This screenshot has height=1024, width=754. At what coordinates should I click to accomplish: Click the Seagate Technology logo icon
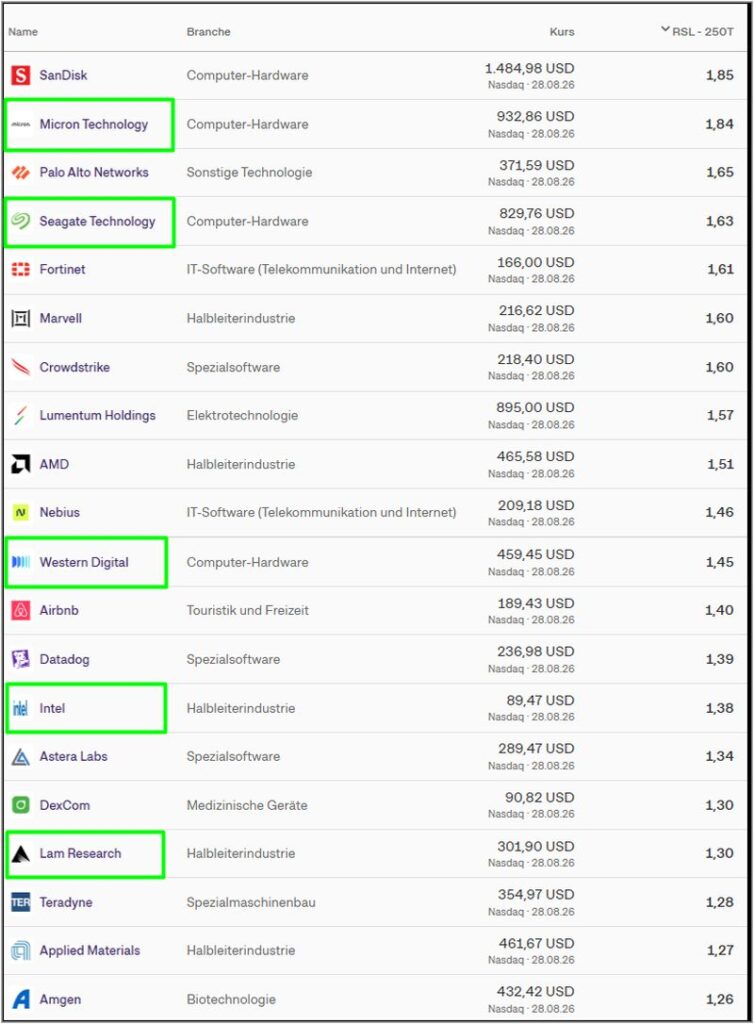[21, 221]
